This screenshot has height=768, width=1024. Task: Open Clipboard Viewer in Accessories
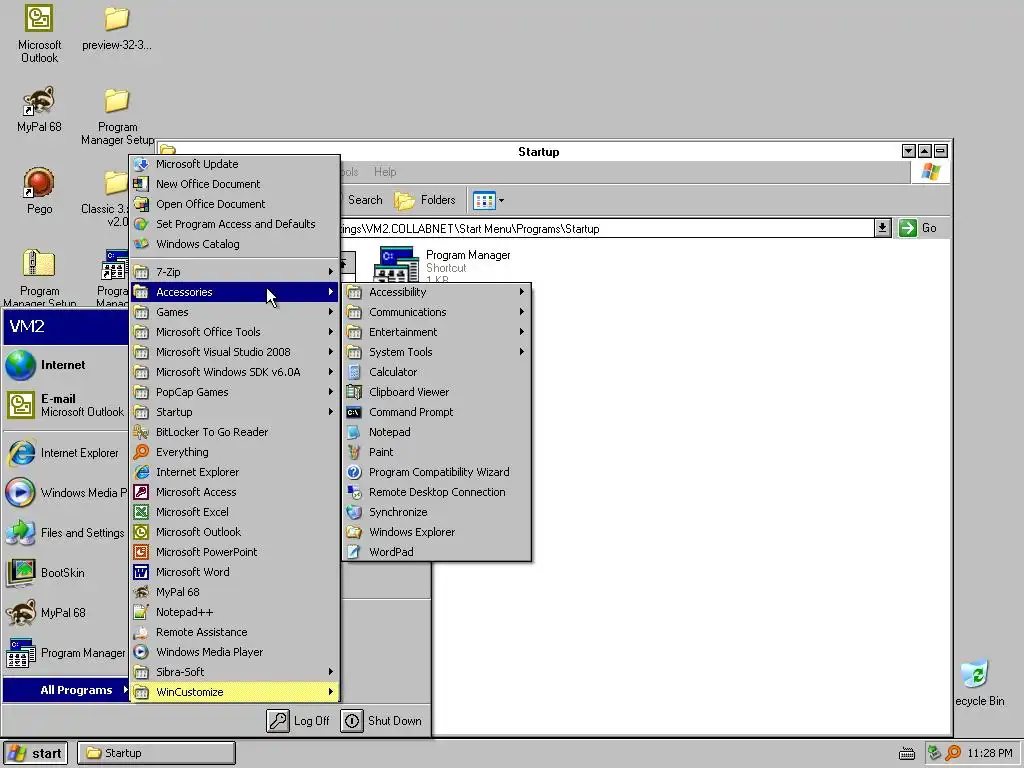[436, 392]
